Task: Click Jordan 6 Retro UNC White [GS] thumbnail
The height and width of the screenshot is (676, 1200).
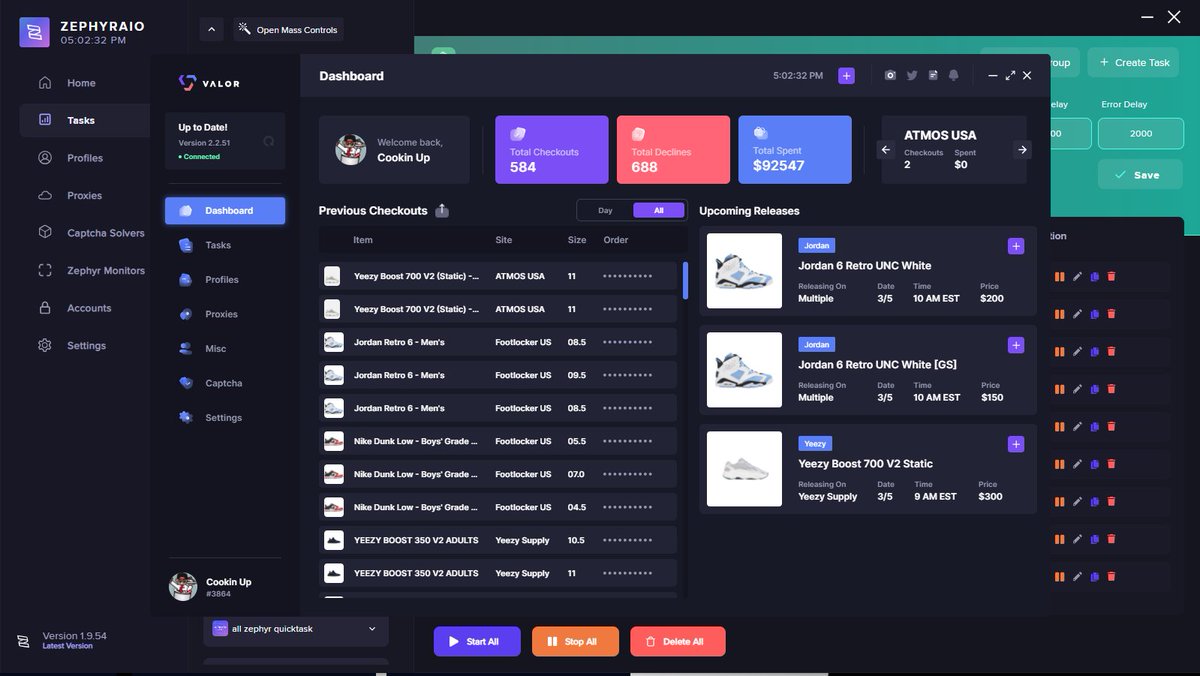Action: (744, 370)
